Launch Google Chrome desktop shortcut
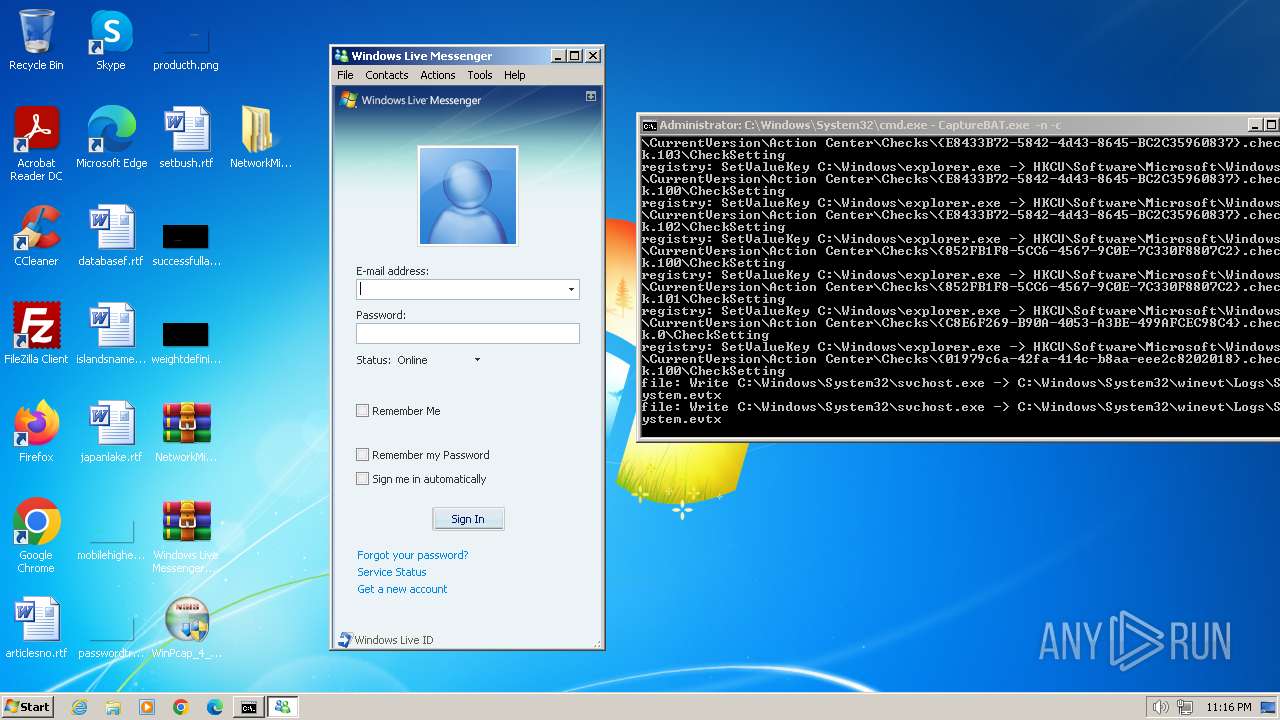1280x720 pixels. pyautogui.click(x=36, y=536)
